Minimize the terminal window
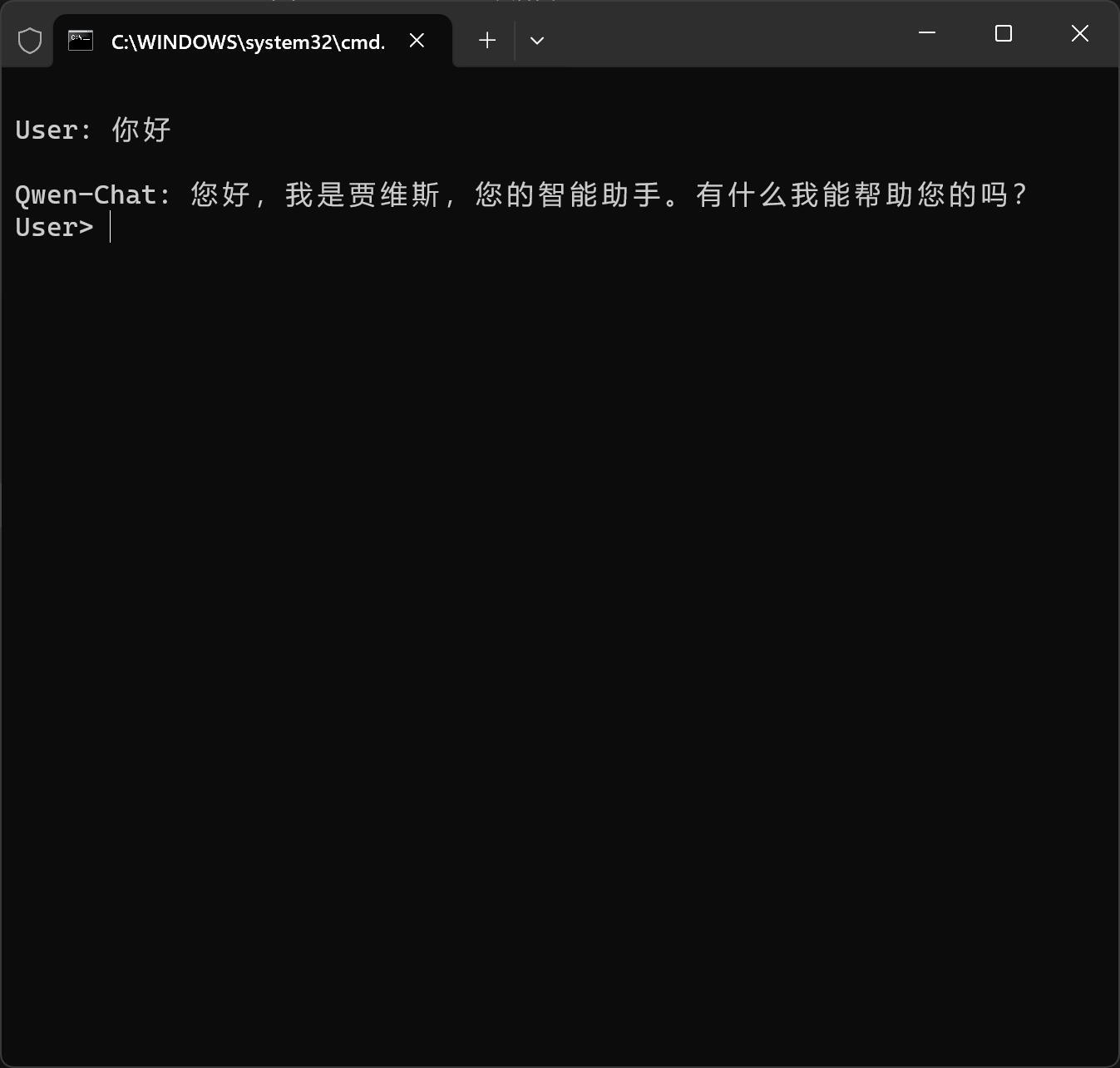Screen dimensions: 1120x1068 click(x=927, y=33)
